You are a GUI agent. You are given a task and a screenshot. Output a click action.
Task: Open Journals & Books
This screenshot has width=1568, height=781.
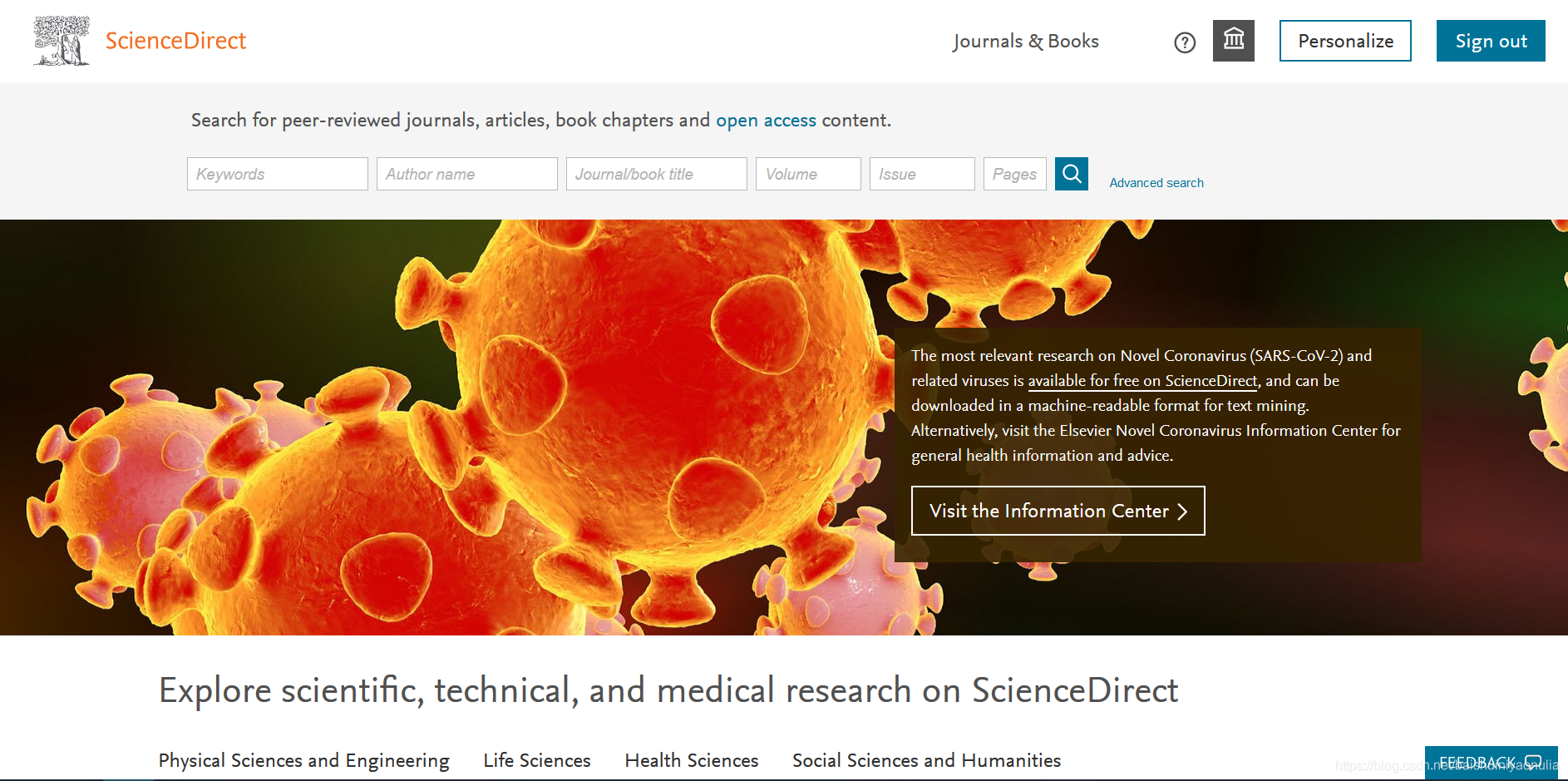point(1026,42)
